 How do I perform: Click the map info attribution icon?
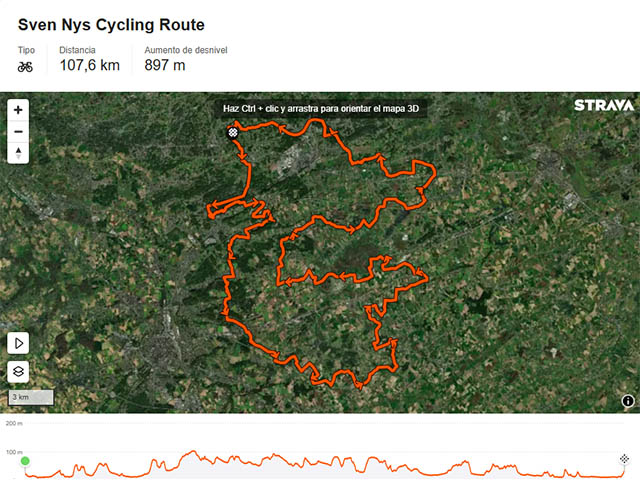[x=627, y=400]
